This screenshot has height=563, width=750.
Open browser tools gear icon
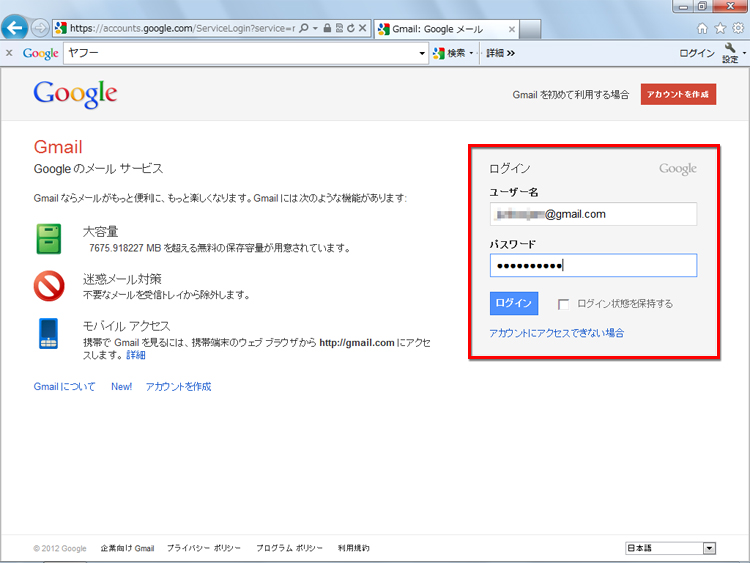click(x=738, y=29)
